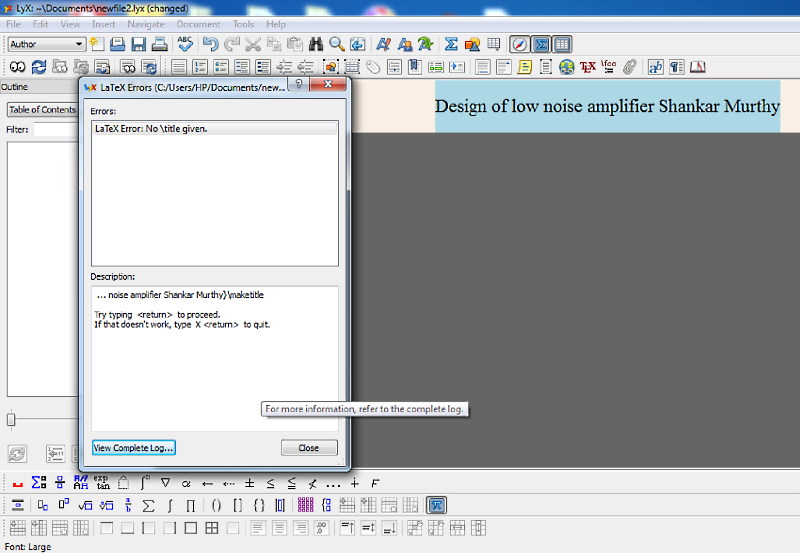Insert curly brace delimiters {}
The image size is (800, 553).
[x=259, y=506]
